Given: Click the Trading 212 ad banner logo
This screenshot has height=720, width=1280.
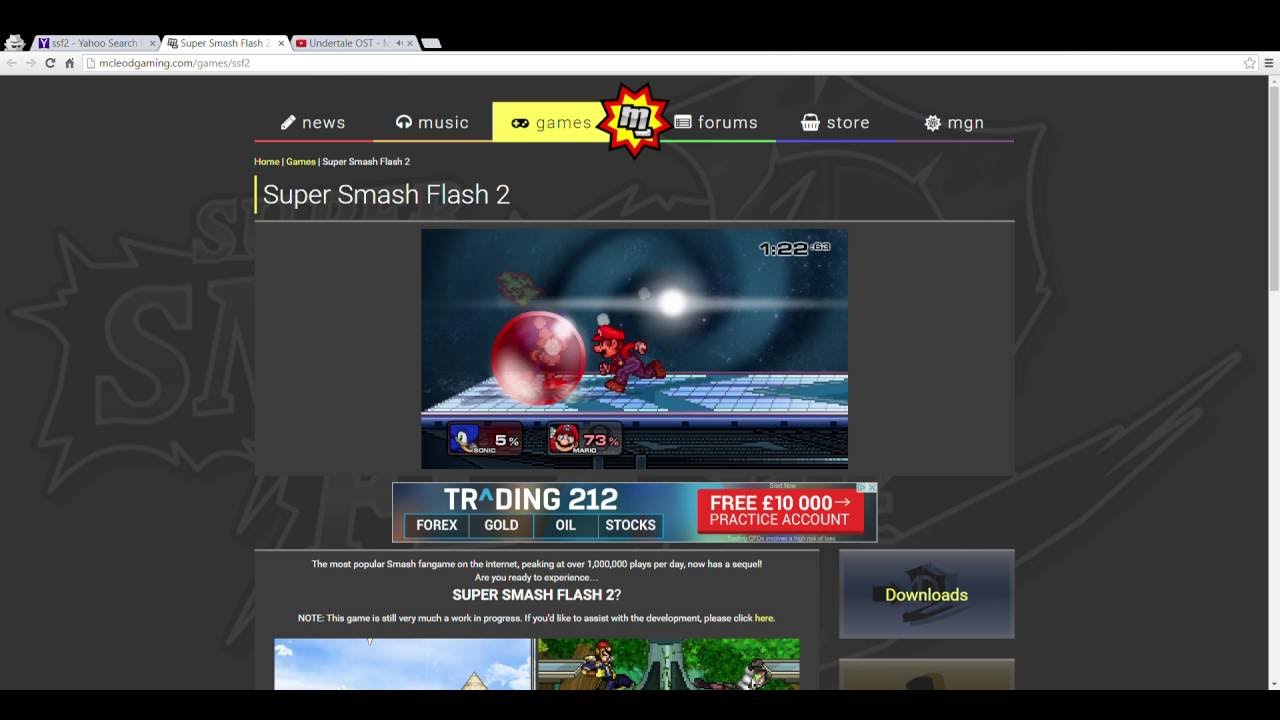Looking at the screenshot, I should coord(530,499).
